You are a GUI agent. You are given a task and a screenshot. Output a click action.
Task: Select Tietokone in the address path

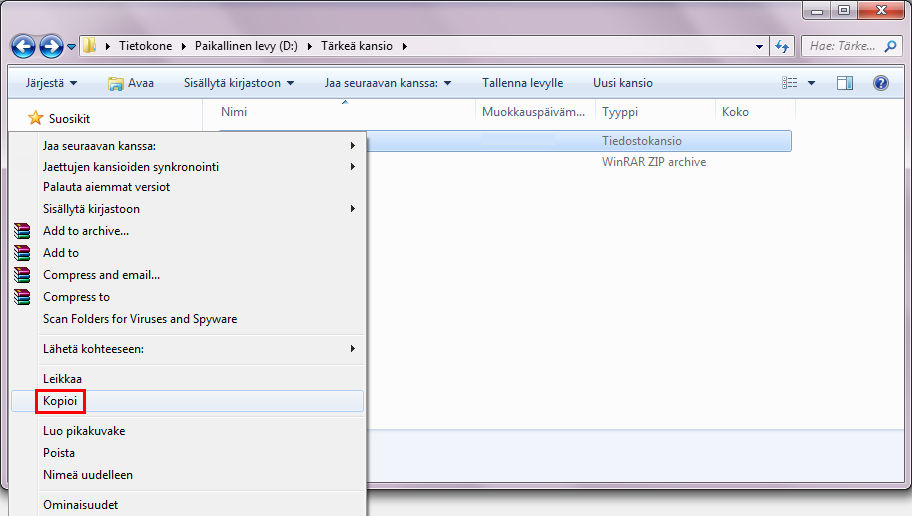tap(145, 46)
